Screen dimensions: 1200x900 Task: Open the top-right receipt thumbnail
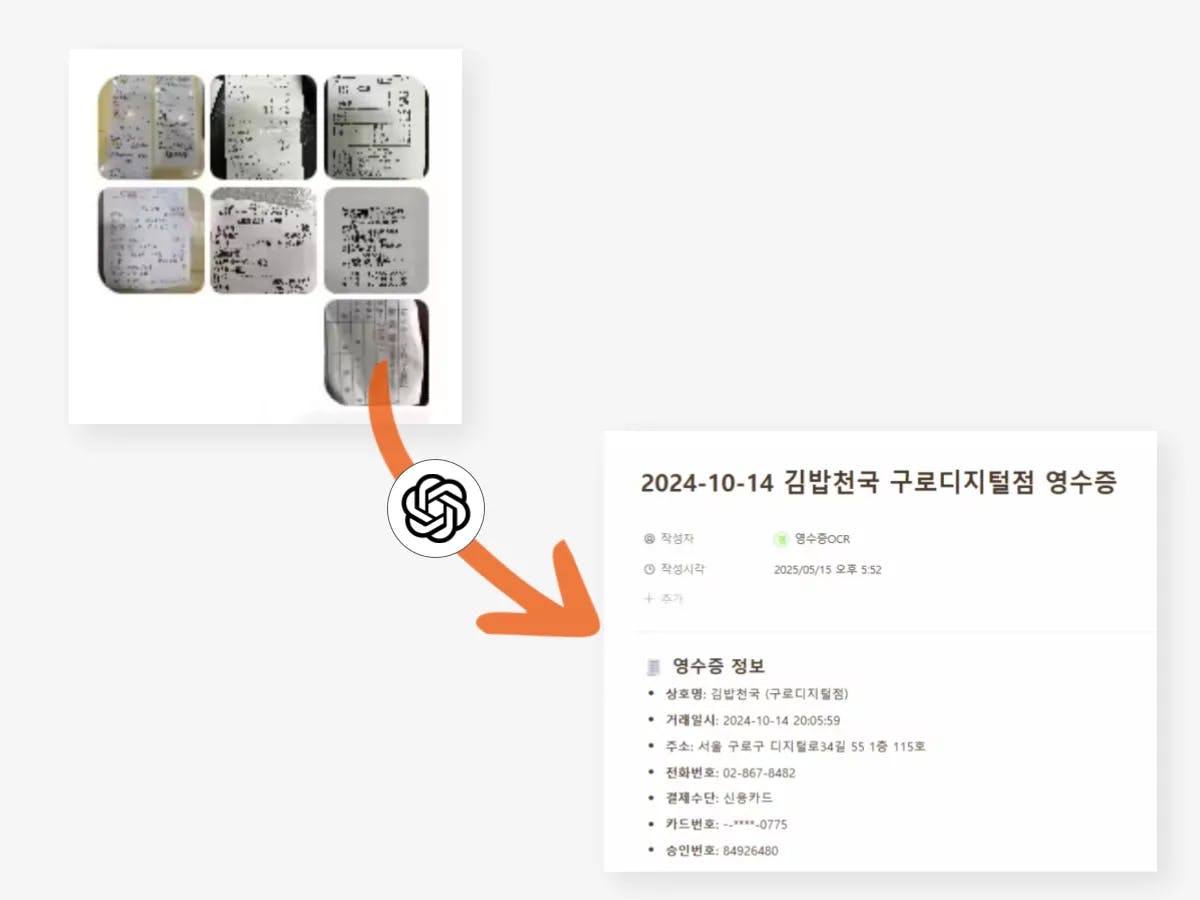[x=377, y=127]
